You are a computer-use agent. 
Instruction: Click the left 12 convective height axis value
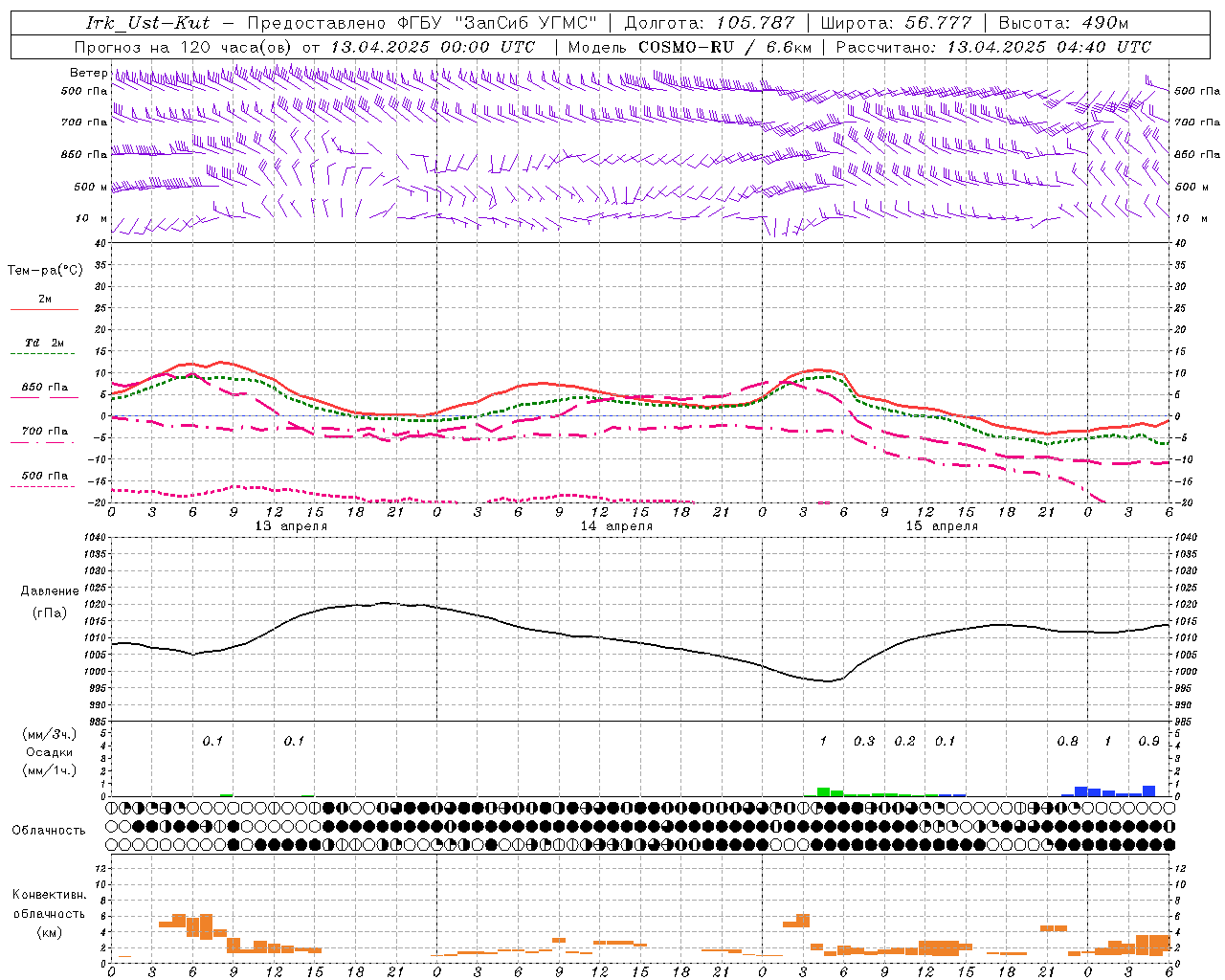(x=100, y=868)
